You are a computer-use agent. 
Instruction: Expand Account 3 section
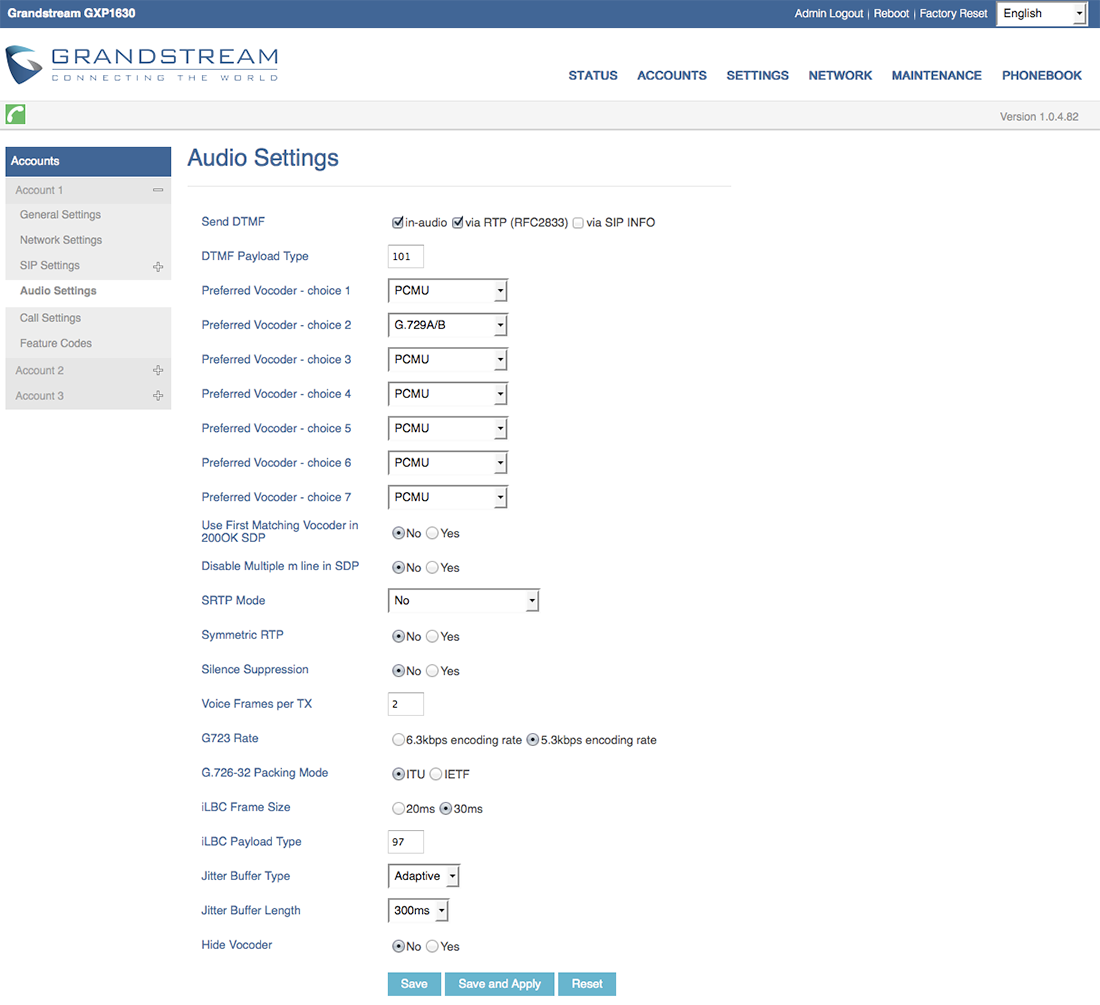coord(158,396)
